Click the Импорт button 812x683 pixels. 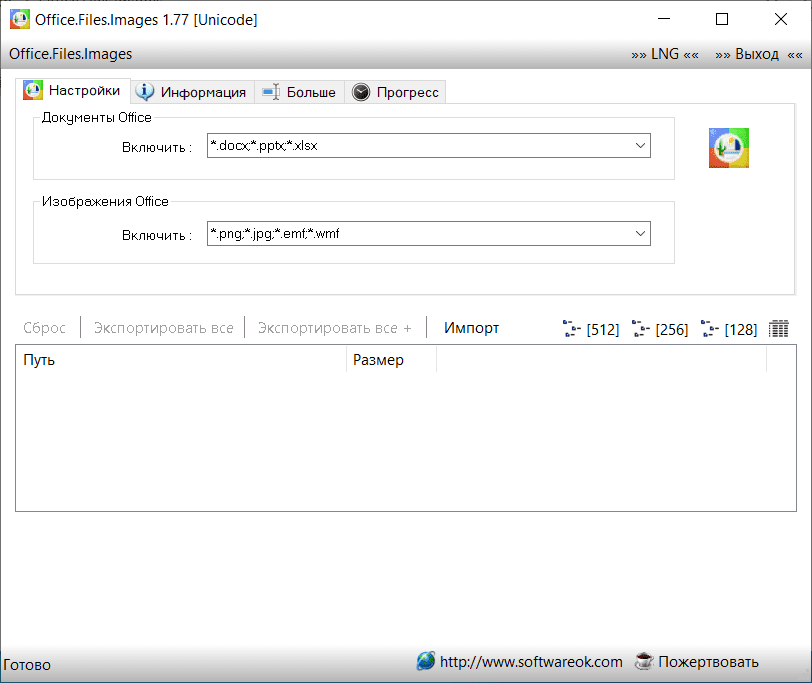coord(471,328)
